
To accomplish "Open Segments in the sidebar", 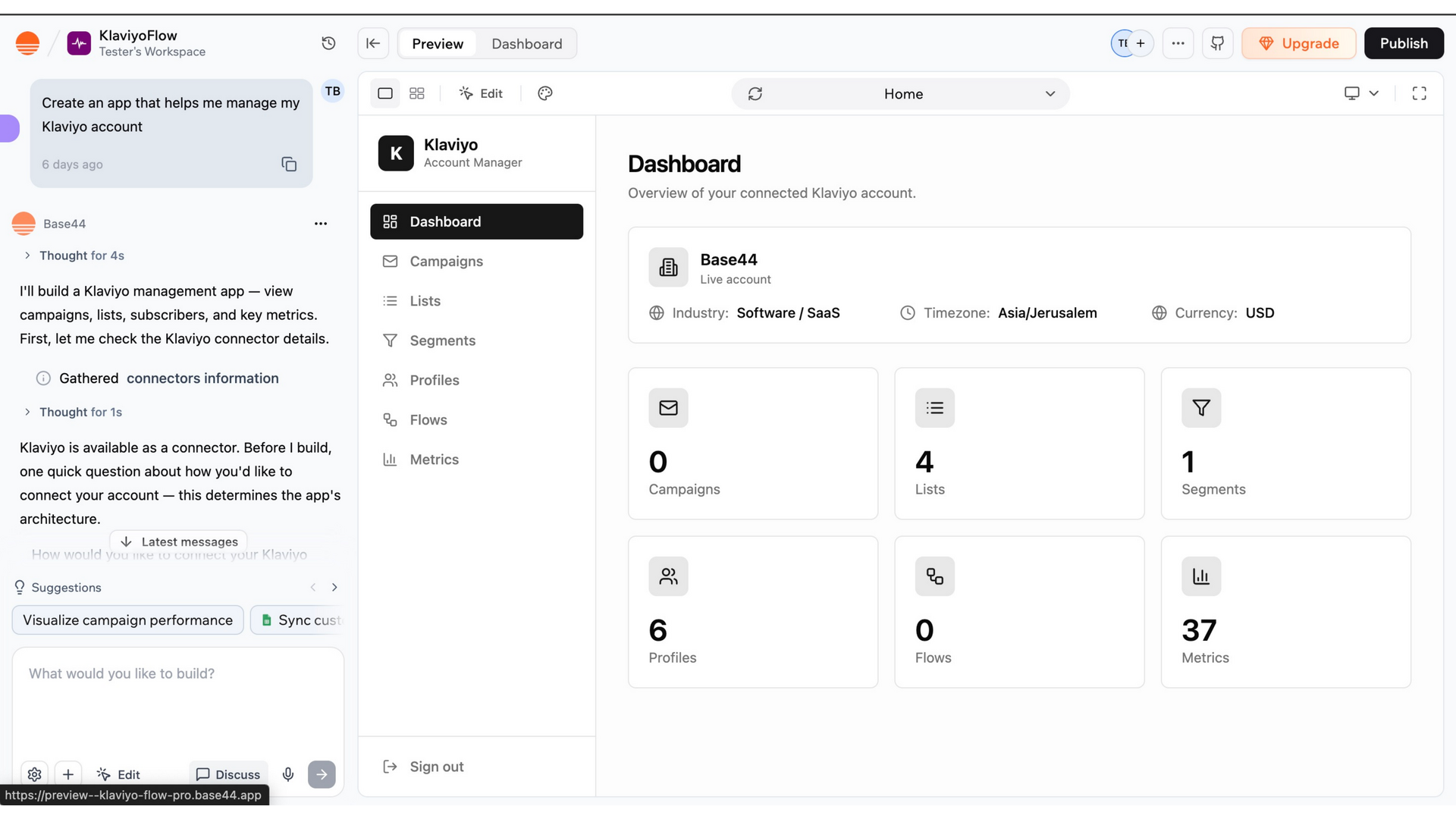I will point(476,340).
